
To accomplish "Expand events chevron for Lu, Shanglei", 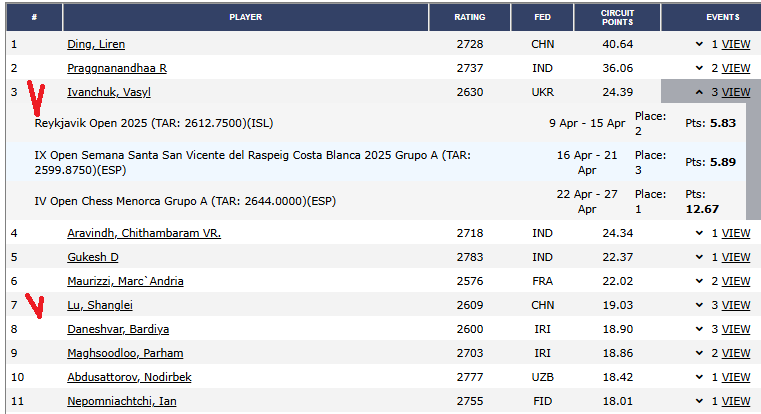I will pyautogui.click(x=699, y=305).
